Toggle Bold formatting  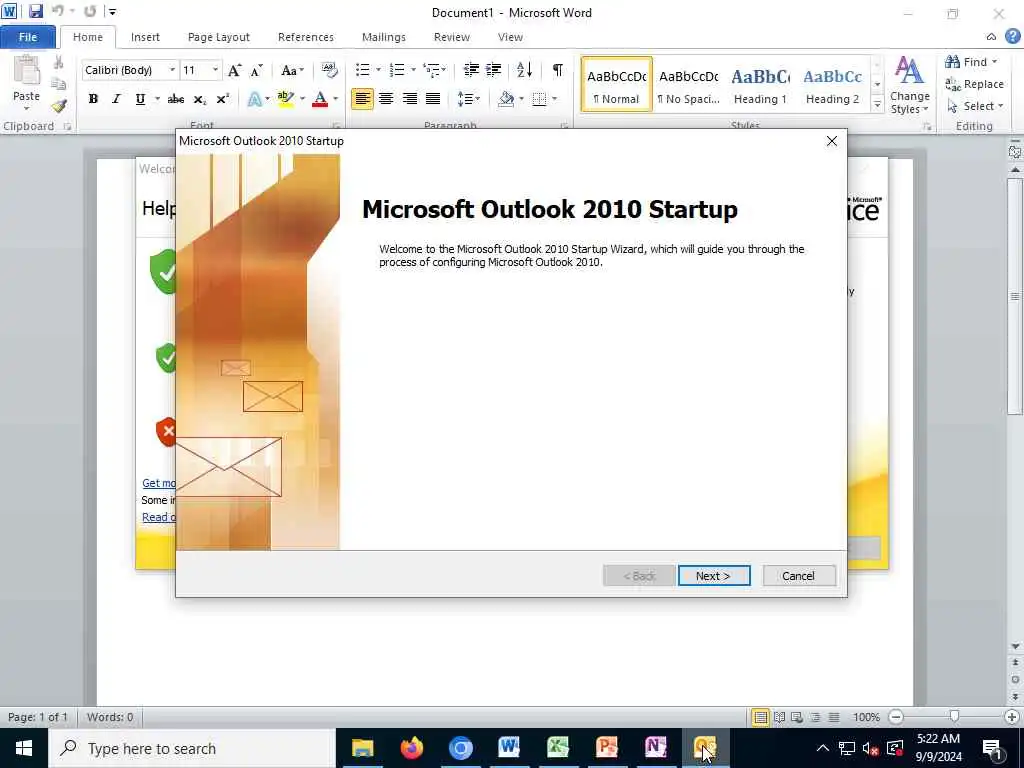93,99
